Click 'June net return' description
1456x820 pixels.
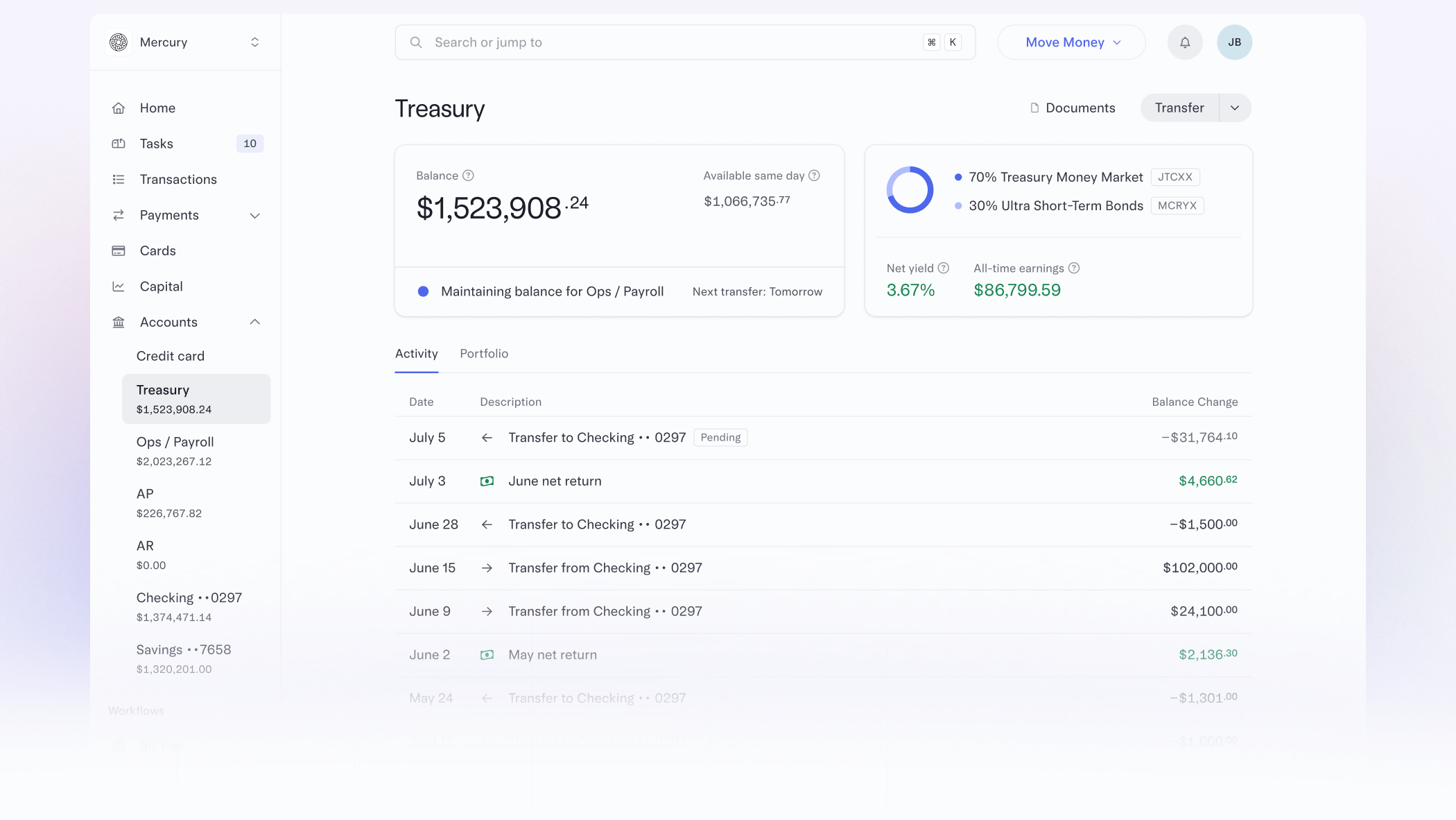pos(555,481)
